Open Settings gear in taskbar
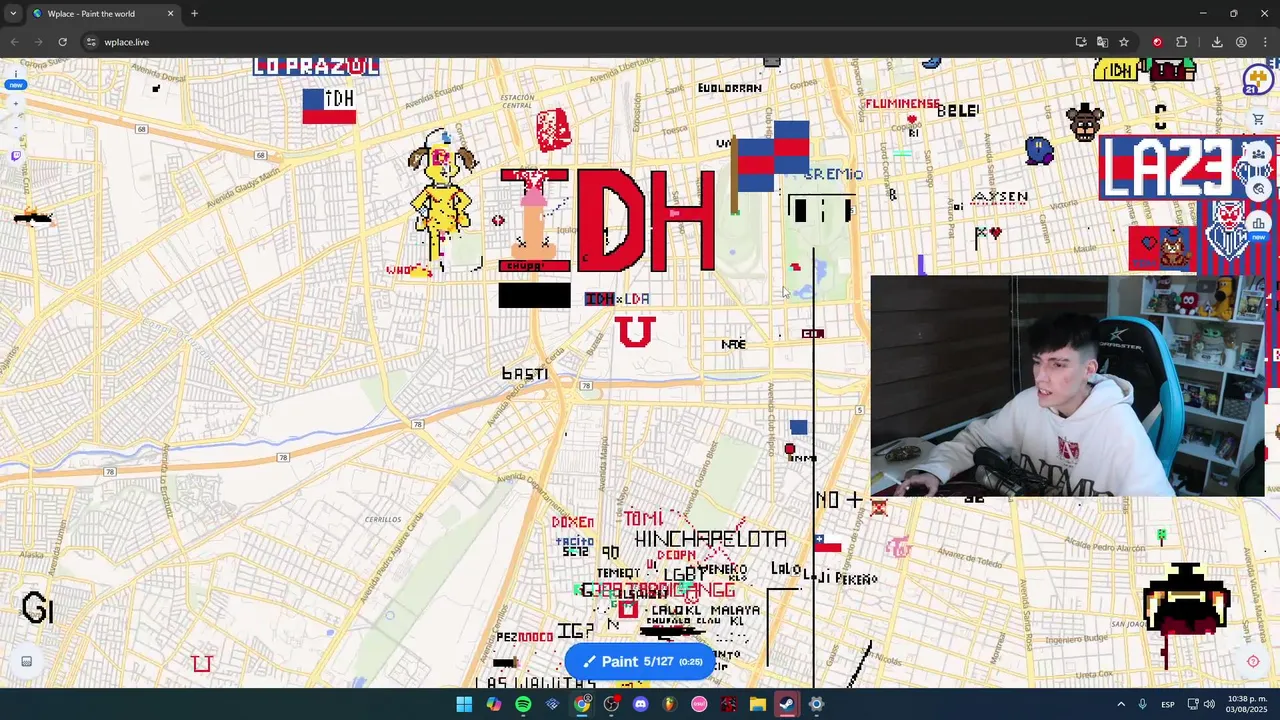The width and height of the screenshot is (1280, 720). [x=816, y=704]
